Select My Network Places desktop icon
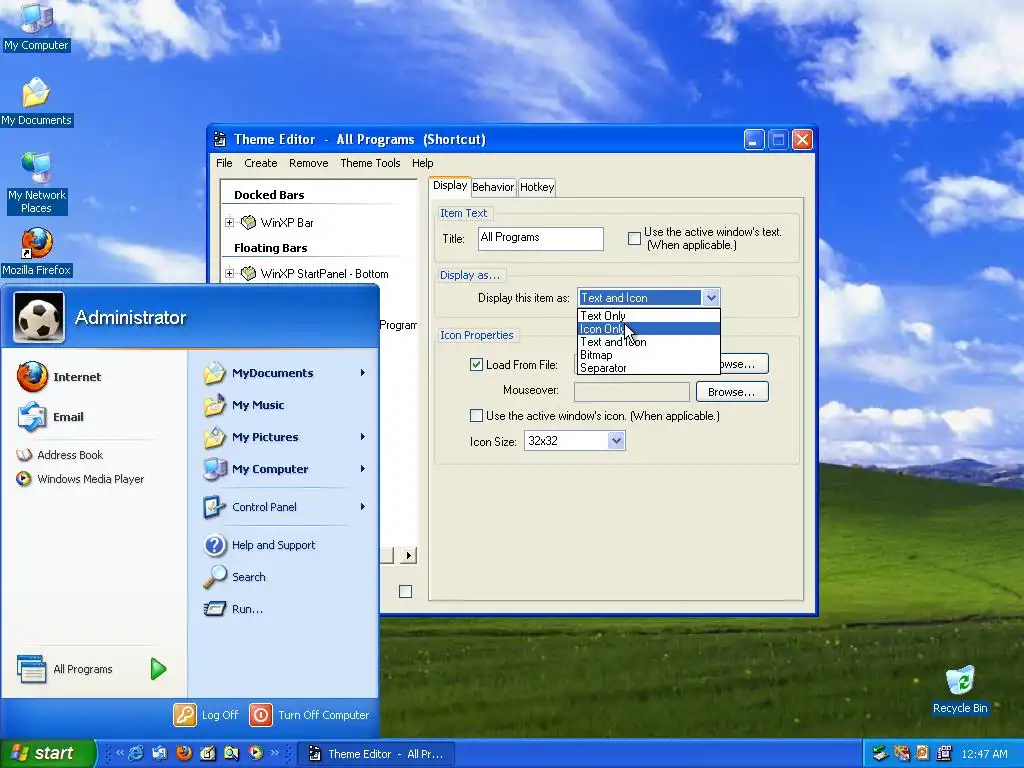Image resolution: width=1024 pixels, height=768 pixels. point(37,182)
